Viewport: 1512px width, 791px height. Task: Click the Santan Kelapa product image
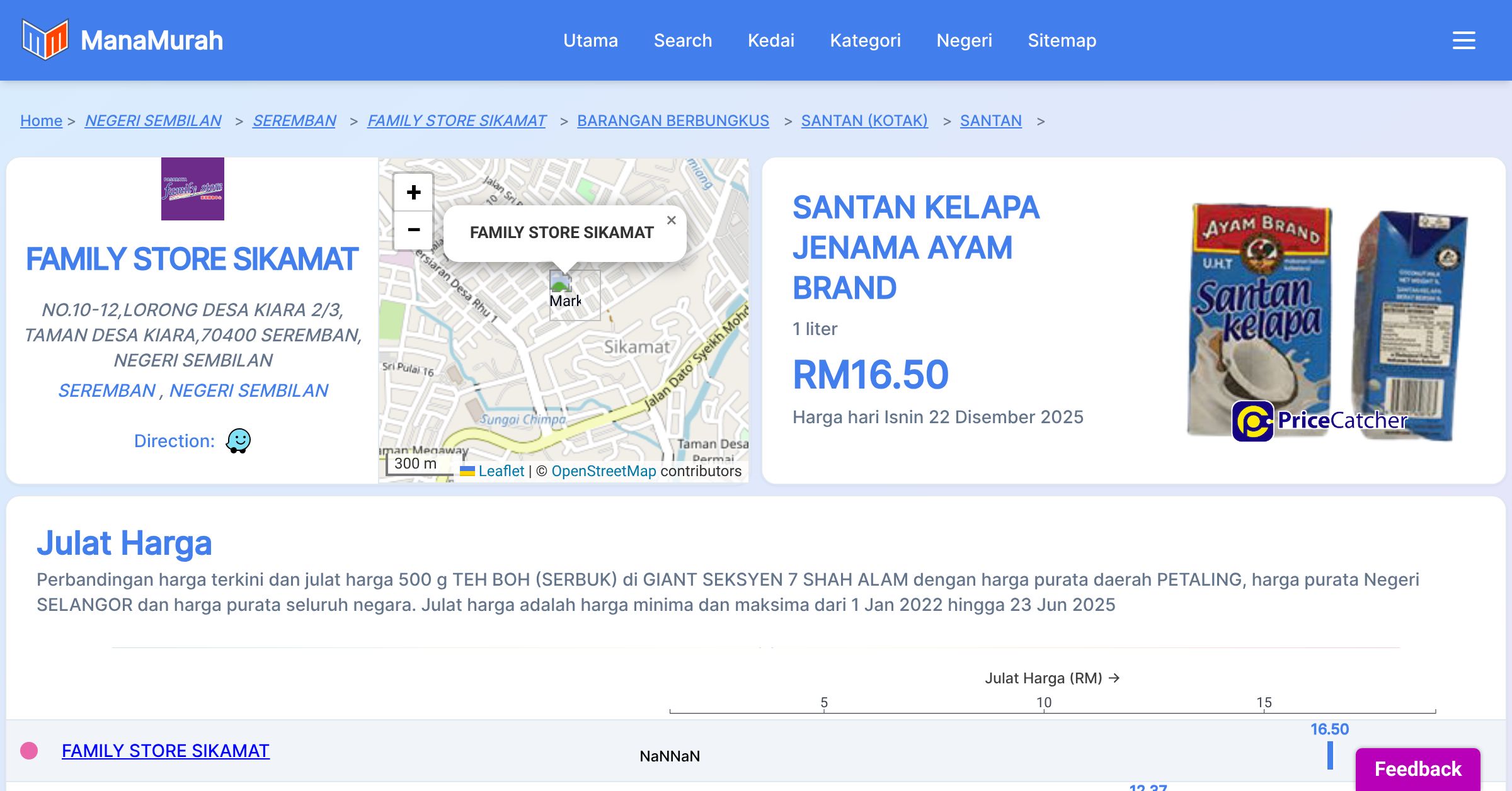(1327, 322)
